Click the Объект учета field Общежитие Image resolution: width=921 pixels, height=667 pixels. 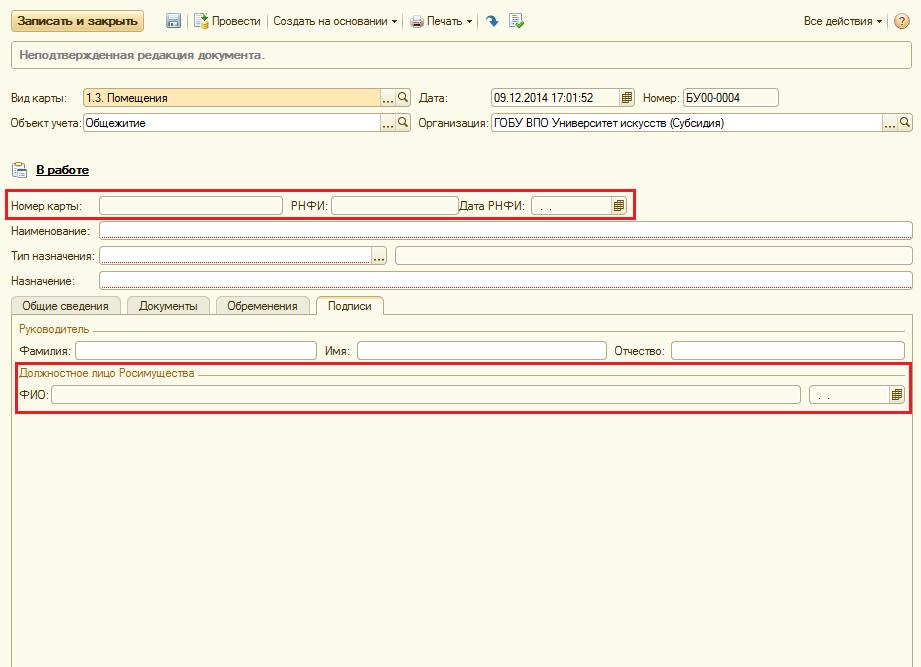(x=232, y=123)
